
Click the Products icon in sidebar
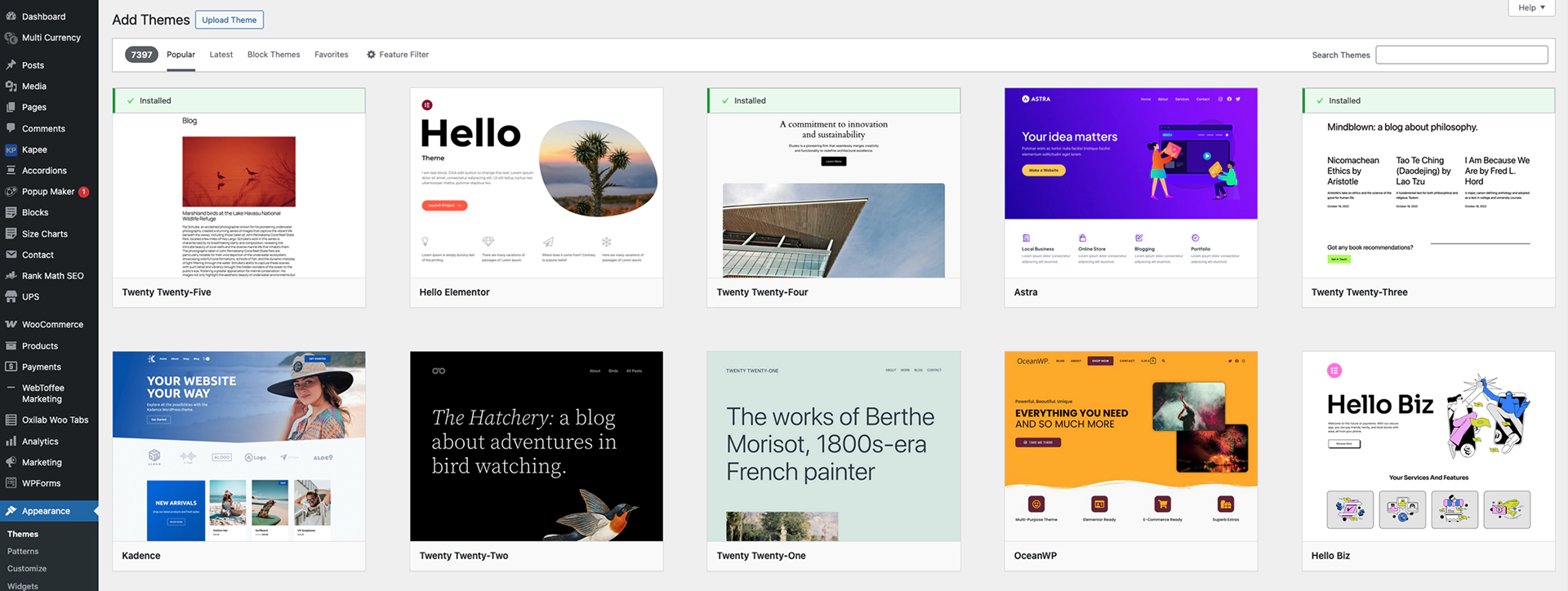[11, 346]
